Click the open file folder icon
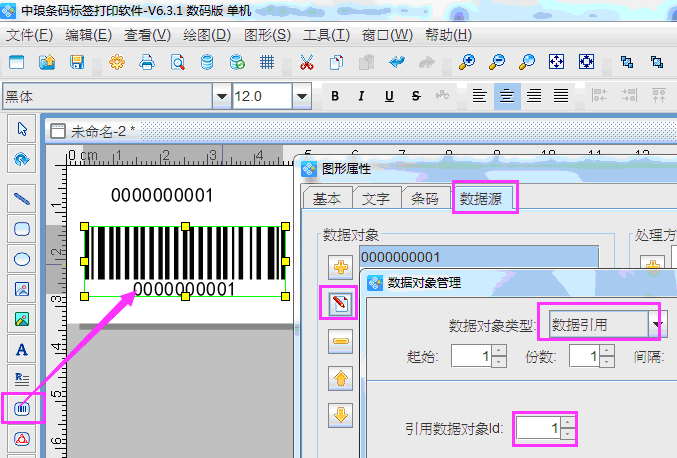 coord(47,62)
